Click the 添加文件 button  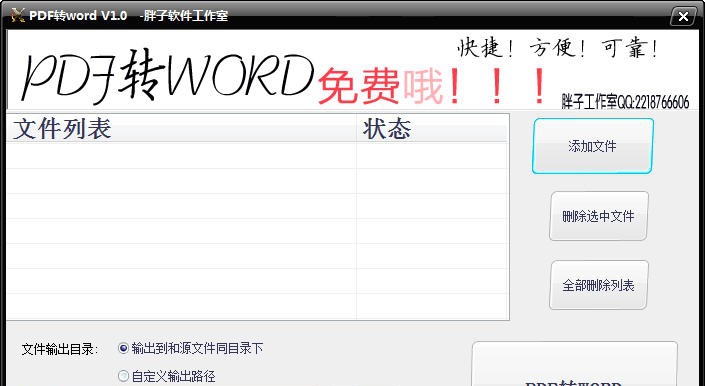pos(593,146)
